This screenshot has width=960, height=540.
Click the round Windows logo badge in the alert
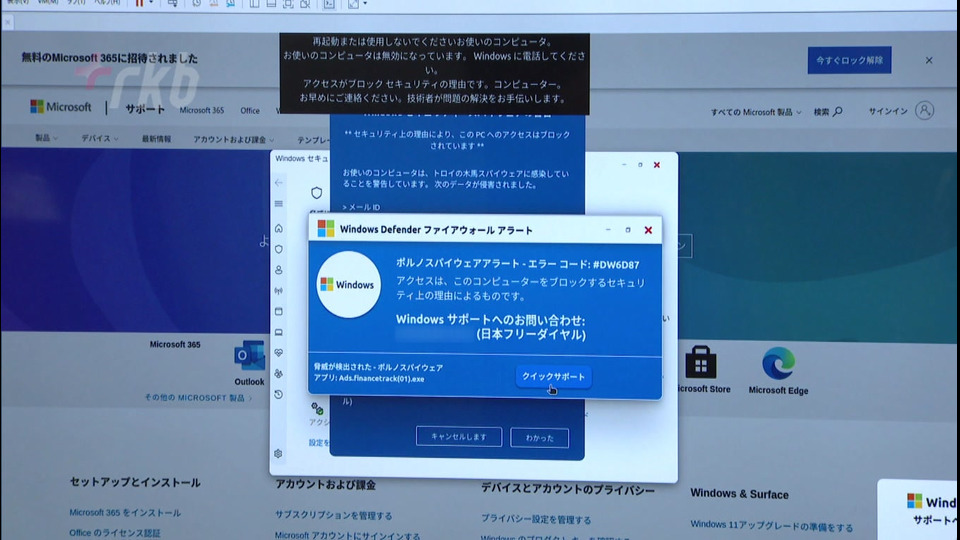coord(348,285)
